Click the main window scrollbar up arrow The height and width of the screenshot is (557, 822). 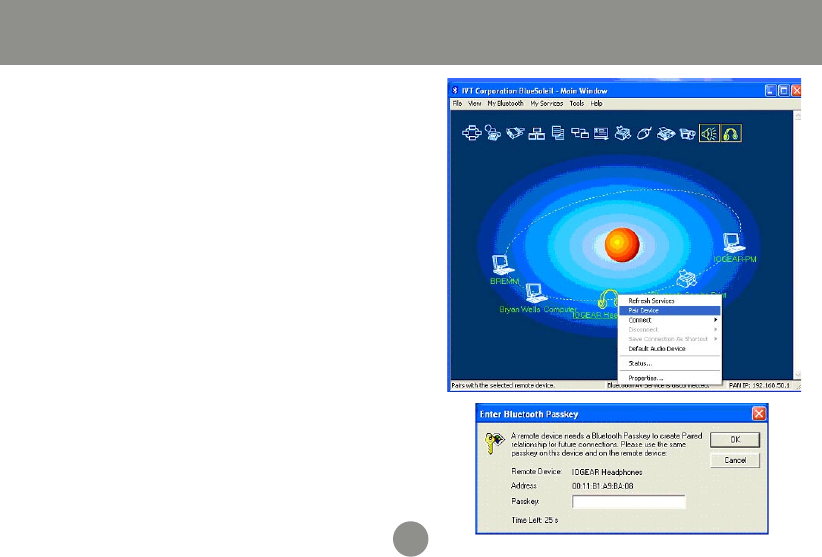pos(797,115)
